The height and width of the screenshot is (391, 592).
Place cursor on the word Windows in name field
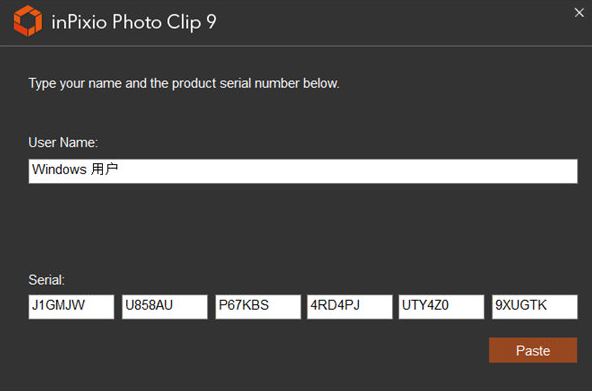tap(59, 169)
